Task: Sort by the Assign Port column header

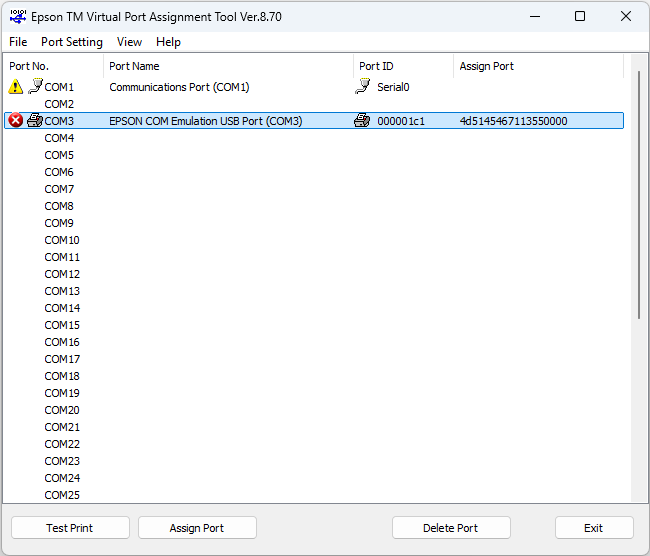Action: point(538,66)
